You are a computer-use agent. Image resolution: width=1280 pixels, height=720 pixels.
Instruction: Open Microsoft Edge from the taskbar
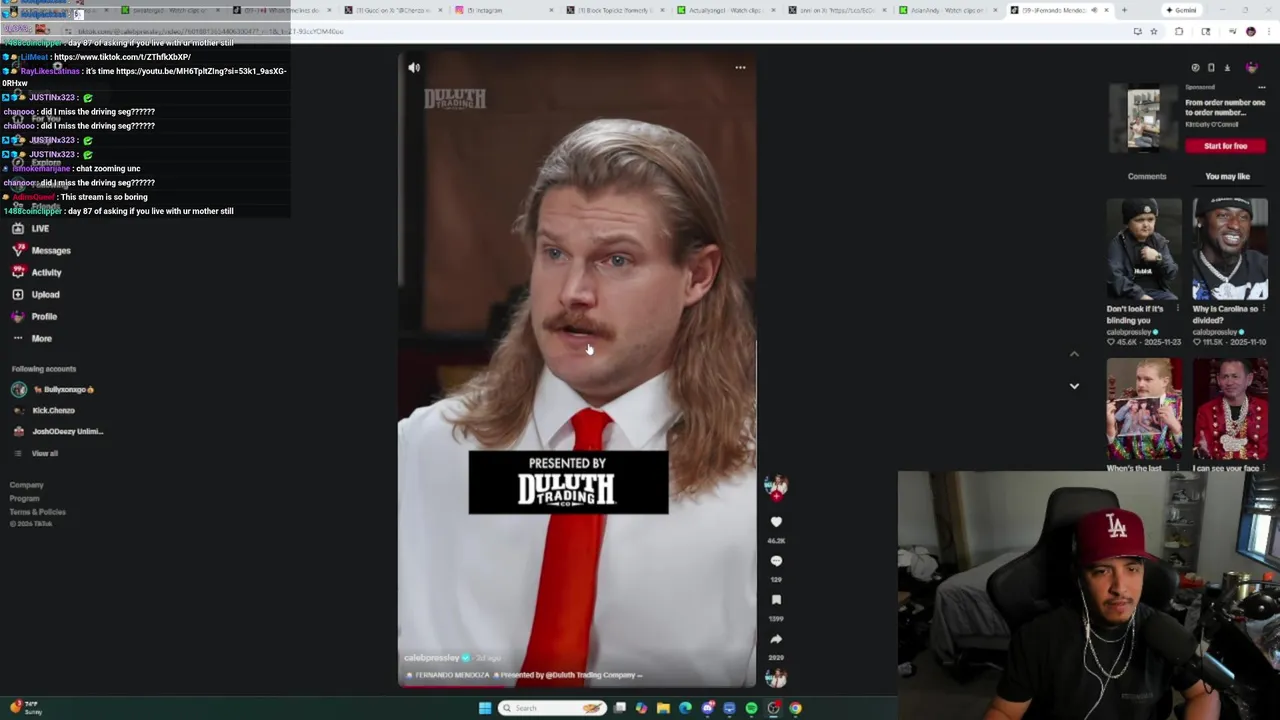click(x=685, y=708)
